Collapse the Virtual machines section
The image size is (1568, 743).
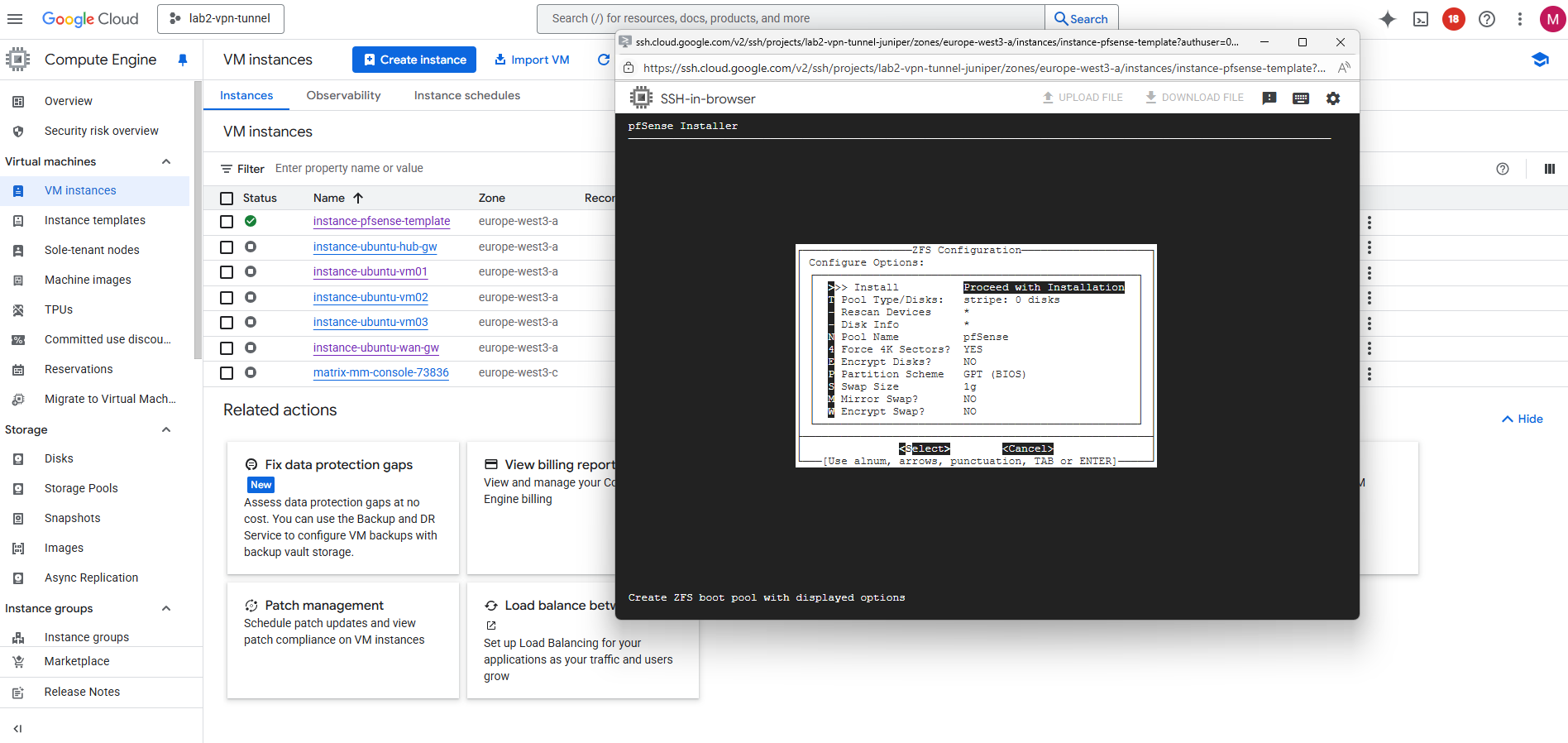(x=166, y=161)
